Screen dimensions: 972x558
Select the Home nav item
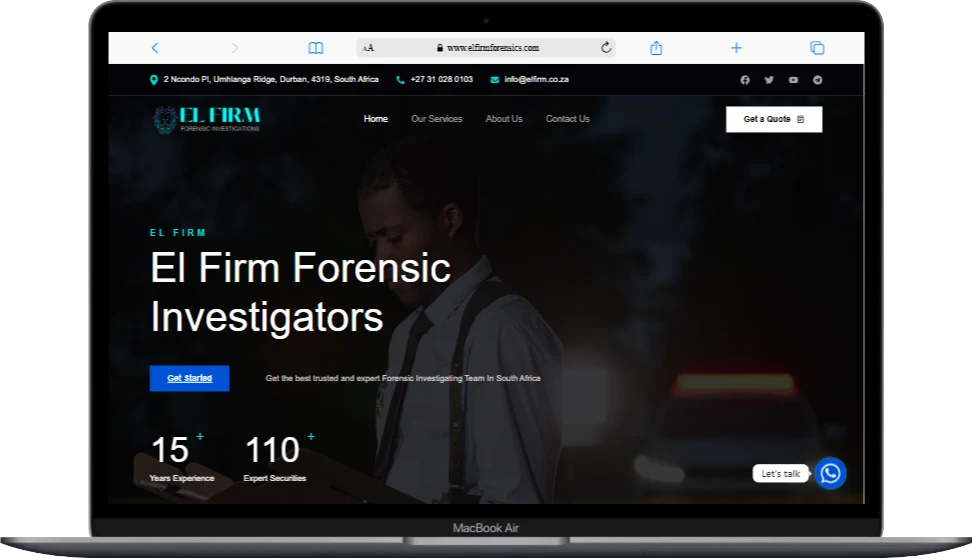point(376,119)
